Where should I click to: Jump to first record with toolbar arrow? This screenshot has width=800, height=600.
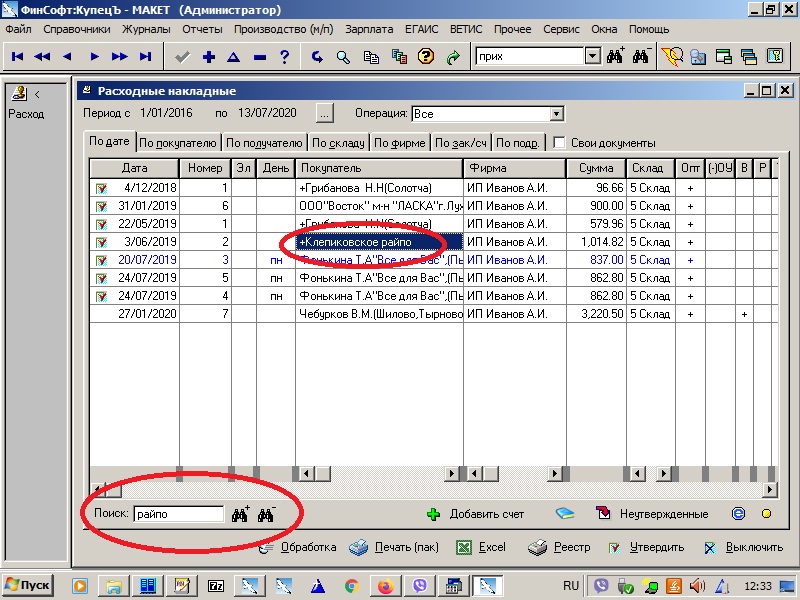[x=18, y=57]
